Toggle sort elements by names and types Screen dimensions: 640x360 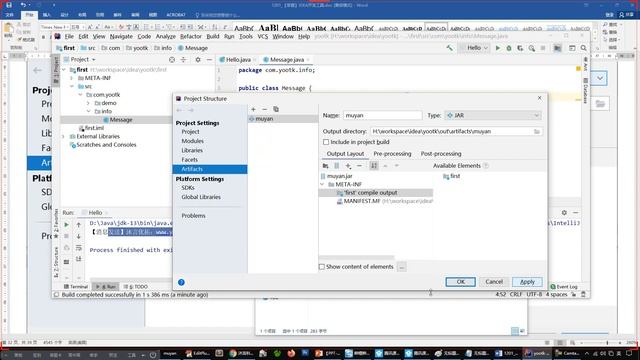[x=374, y=166]
